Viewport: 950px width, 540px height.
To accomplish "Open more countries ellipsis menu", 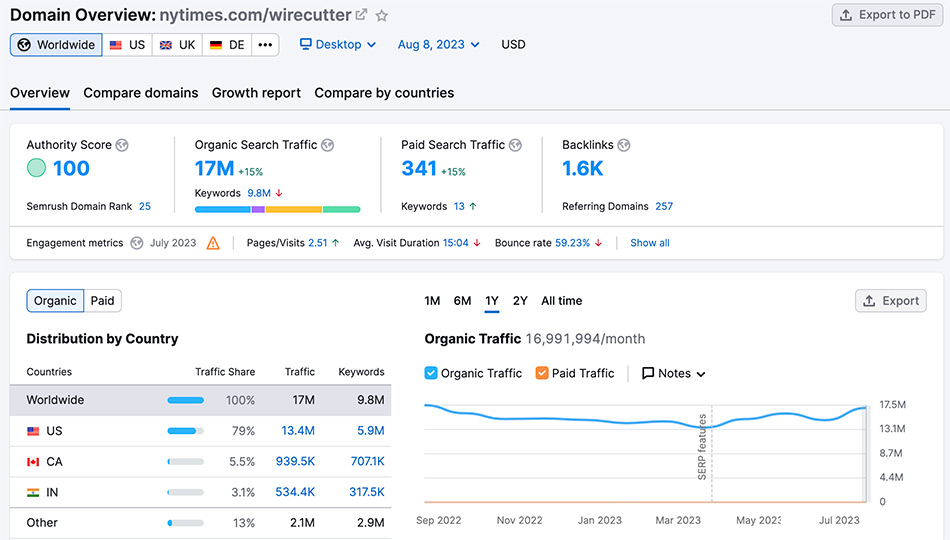I will [265, 45].
